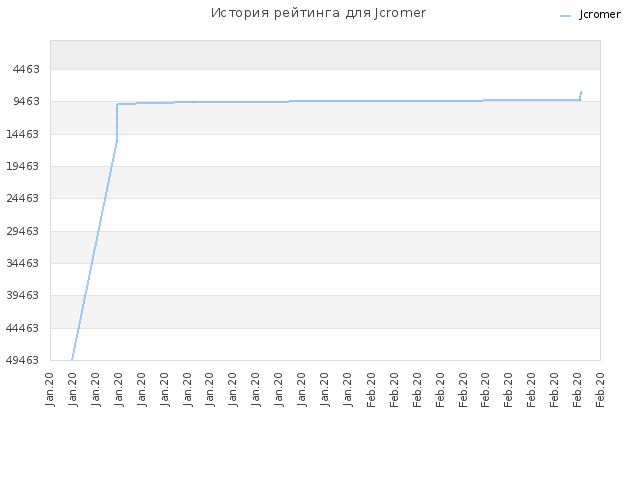Click the 34463 y-axis label
The height and width of the screenshot is (480, 640).
(x=22, y=263)
